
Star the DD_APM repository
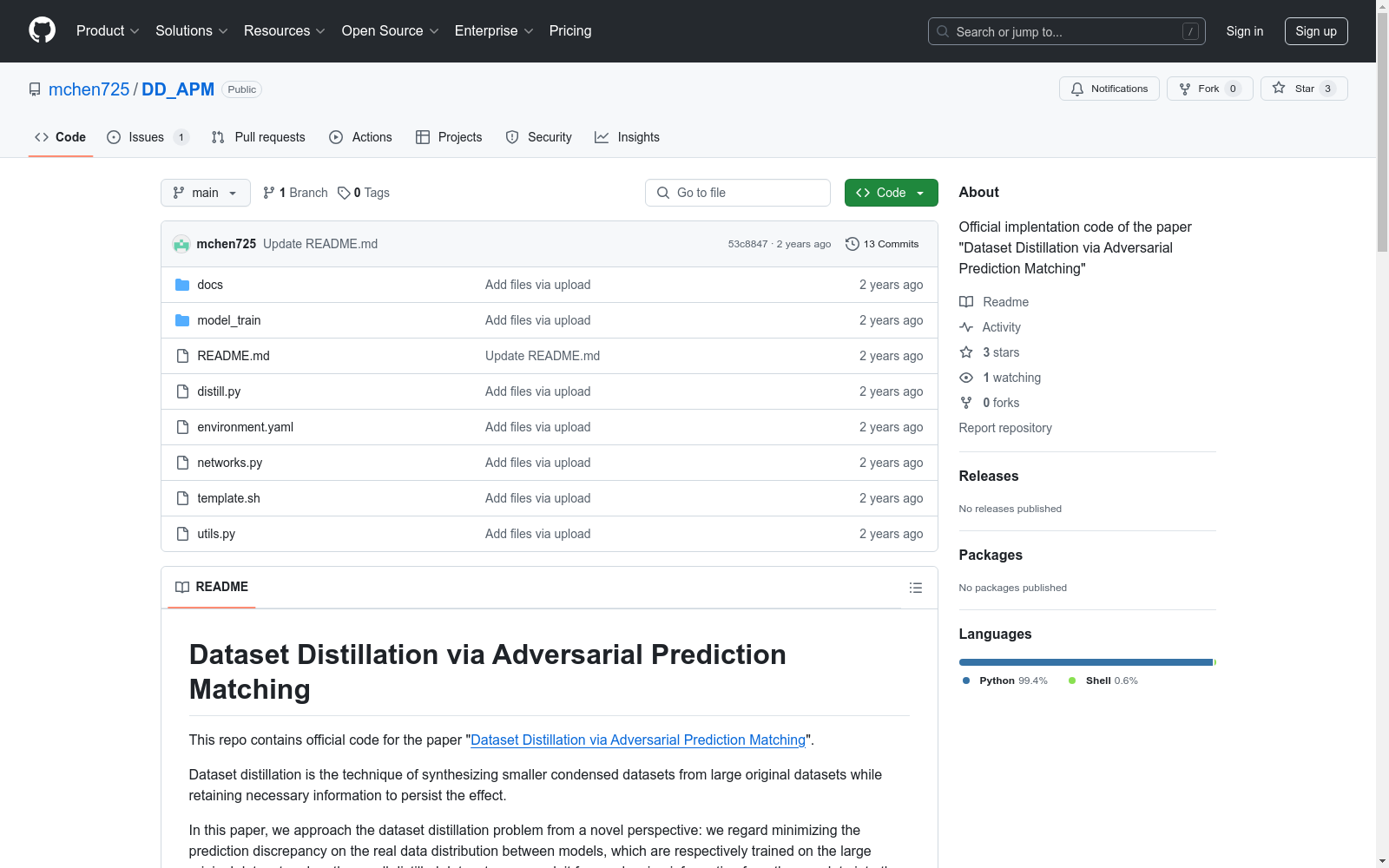pos(1304,89)
